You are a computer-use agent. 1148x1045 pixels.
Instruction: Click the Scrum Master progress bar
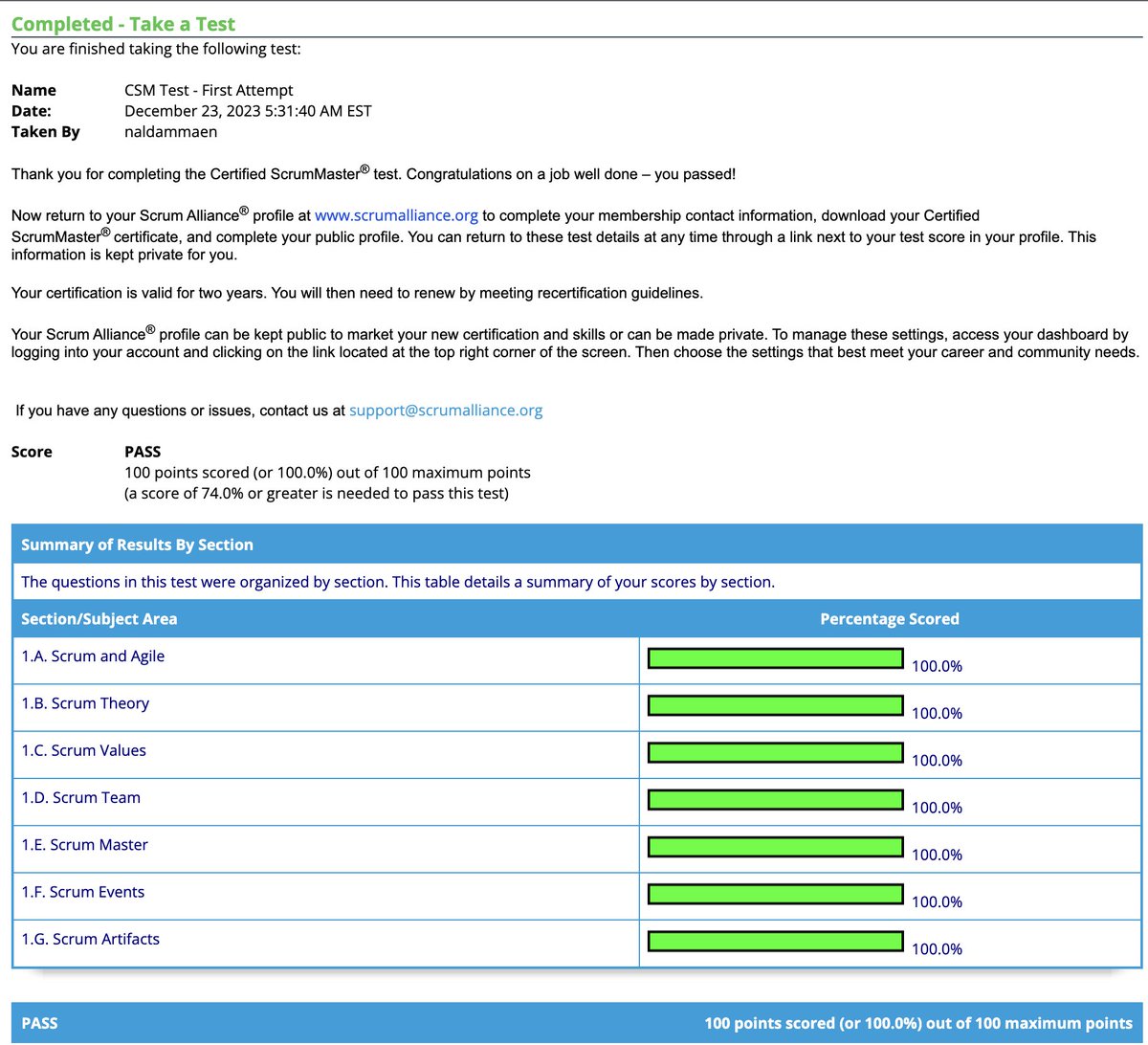(776, 847)
